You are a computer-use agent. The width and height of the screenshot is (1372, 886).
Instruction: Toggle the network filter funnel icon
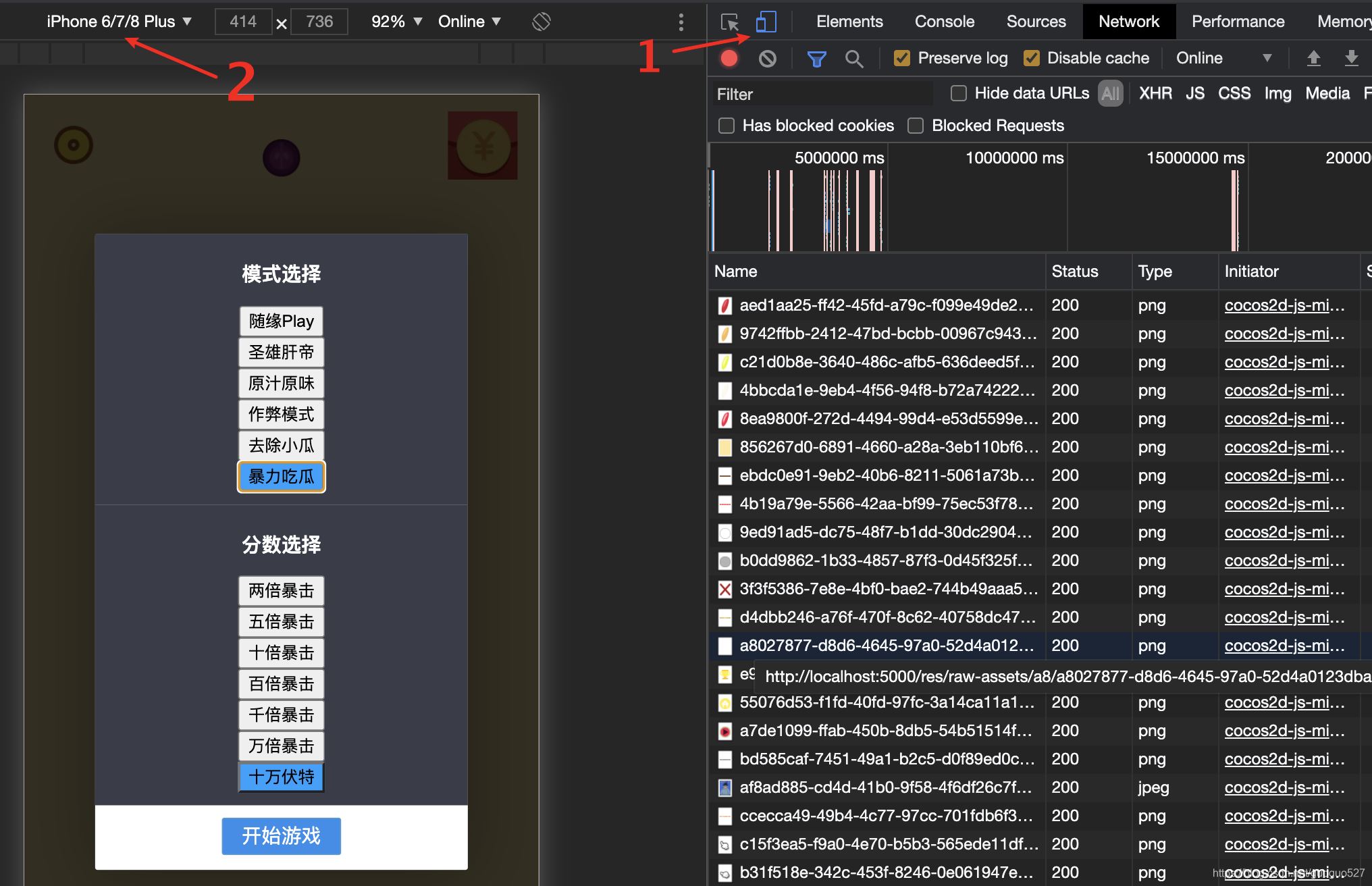click(816, 59)
